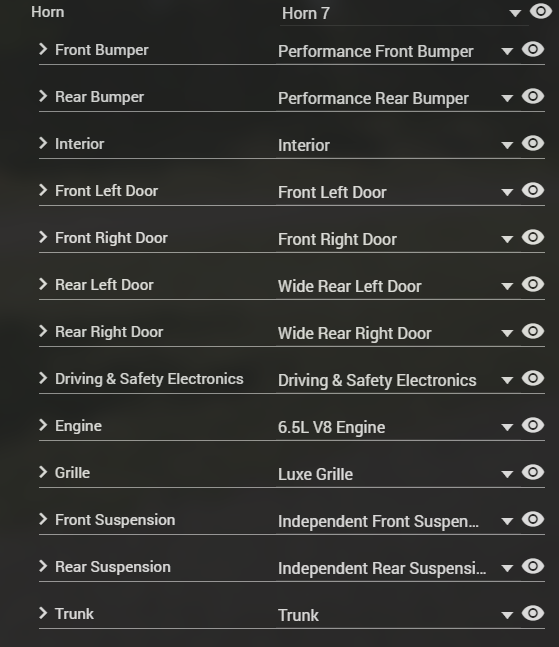The width and height of the screenshot is (559, 647).
Task: Hide the Engine part
Action: coord(533,425)
